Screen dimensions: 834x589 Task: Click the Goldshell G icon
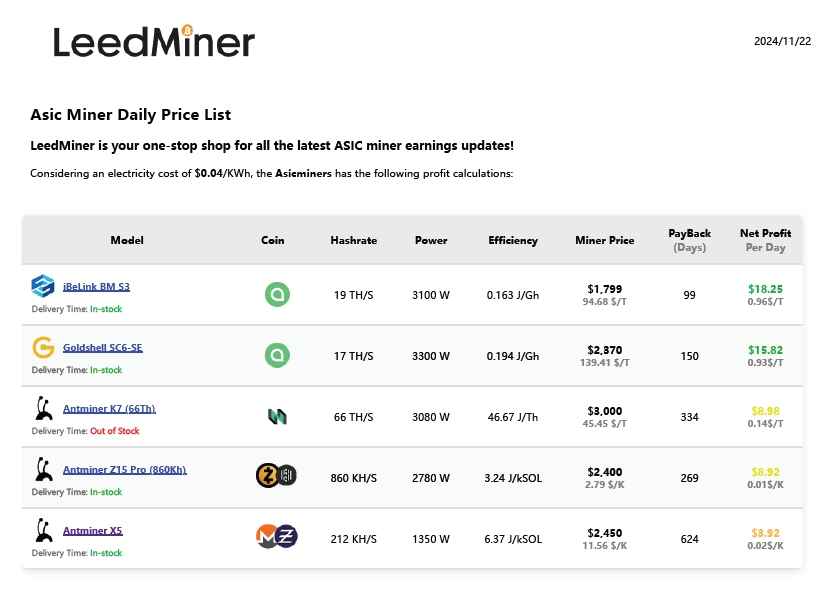coord(41,347)
